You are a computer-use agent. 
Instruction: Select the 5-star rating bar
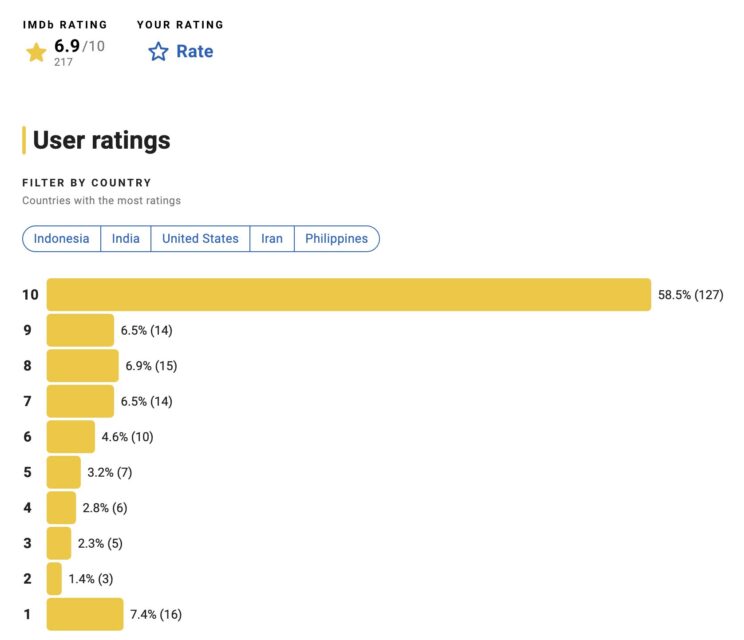pyautogui.click(x=63, y=472)
